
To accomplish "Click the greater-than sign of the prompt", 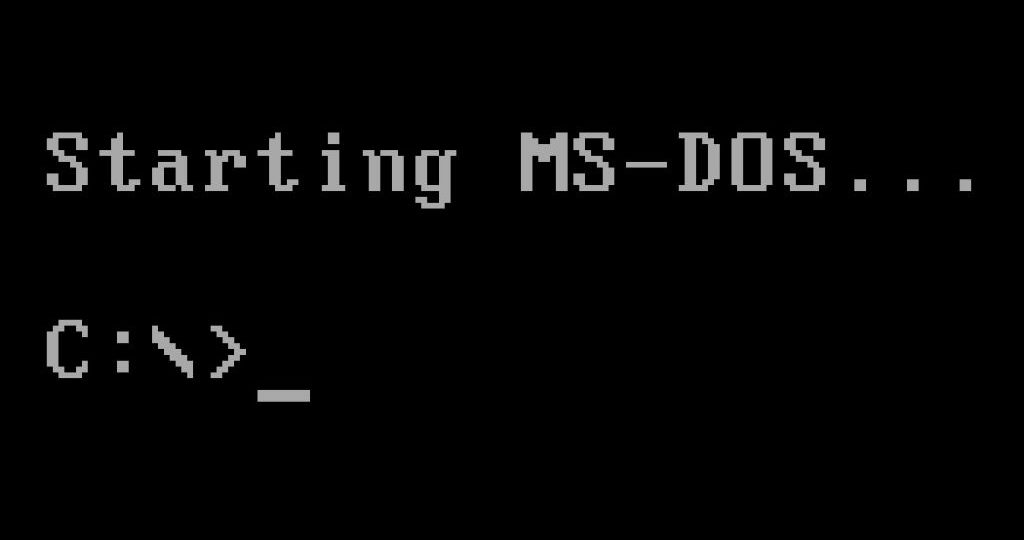I will coord(227,353).
